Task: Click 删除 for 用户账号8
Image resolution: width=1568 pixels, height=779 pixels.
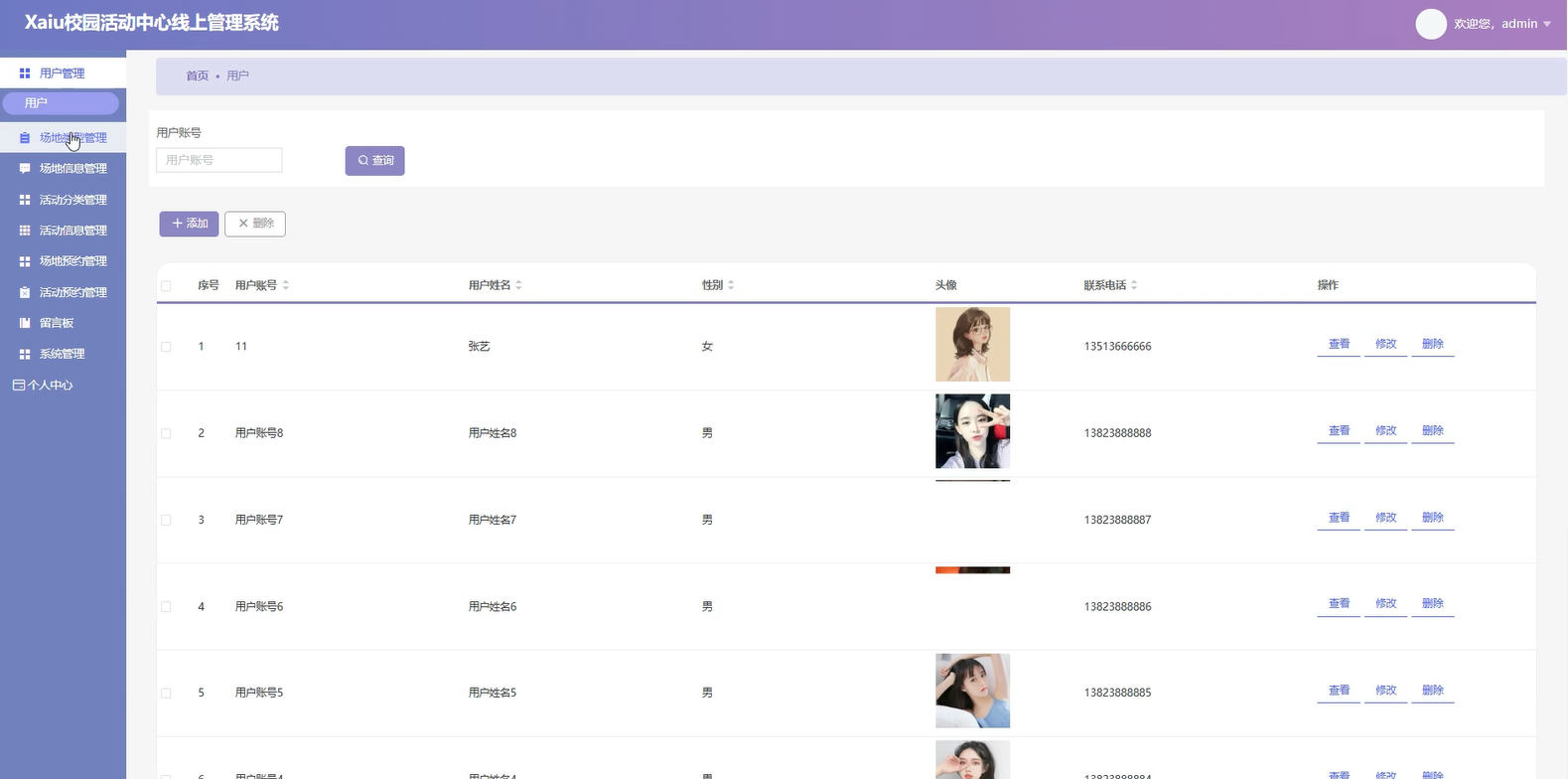Action: (x=1432, y=431)
